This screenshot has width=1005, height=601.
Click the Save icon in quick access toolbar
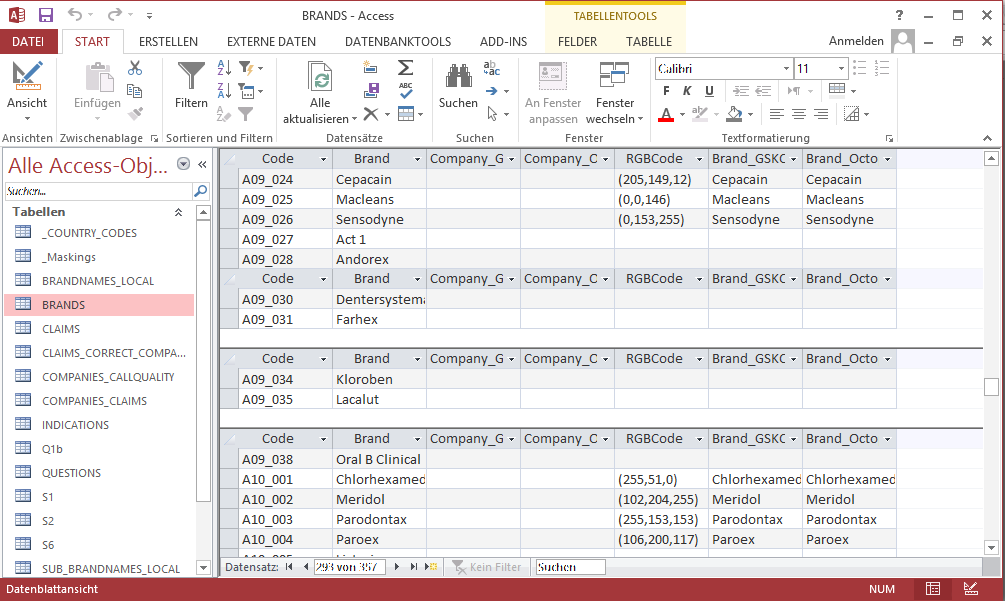(x=46, y=15)
